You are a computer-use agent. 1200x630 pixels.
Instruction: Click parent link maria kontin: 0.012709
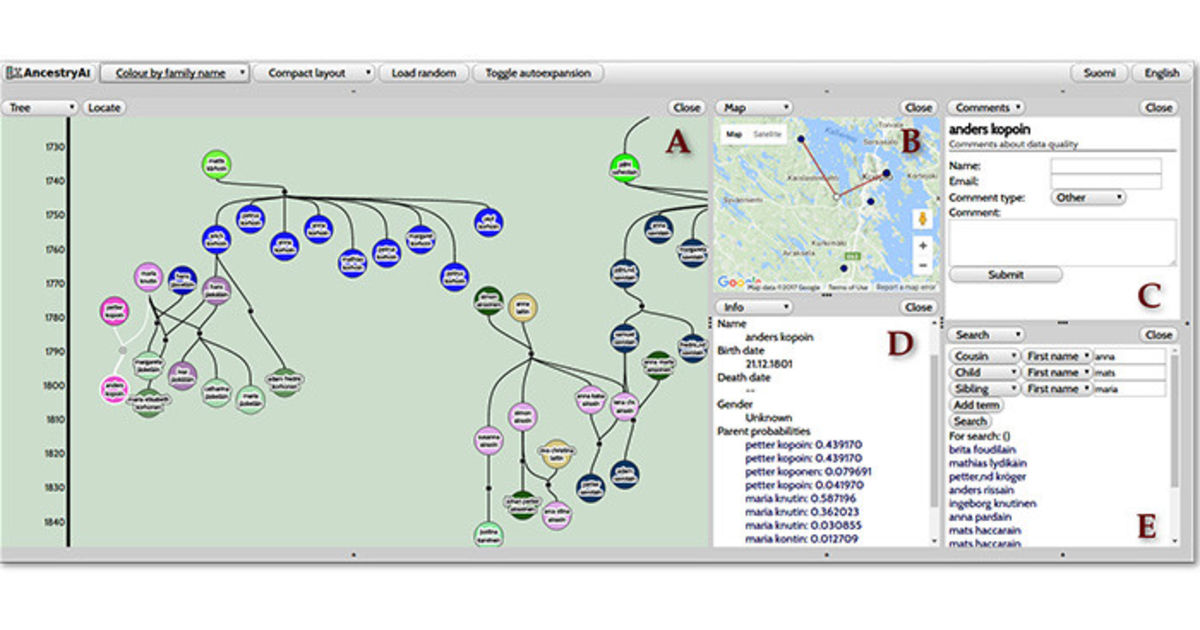pos(804,539)
